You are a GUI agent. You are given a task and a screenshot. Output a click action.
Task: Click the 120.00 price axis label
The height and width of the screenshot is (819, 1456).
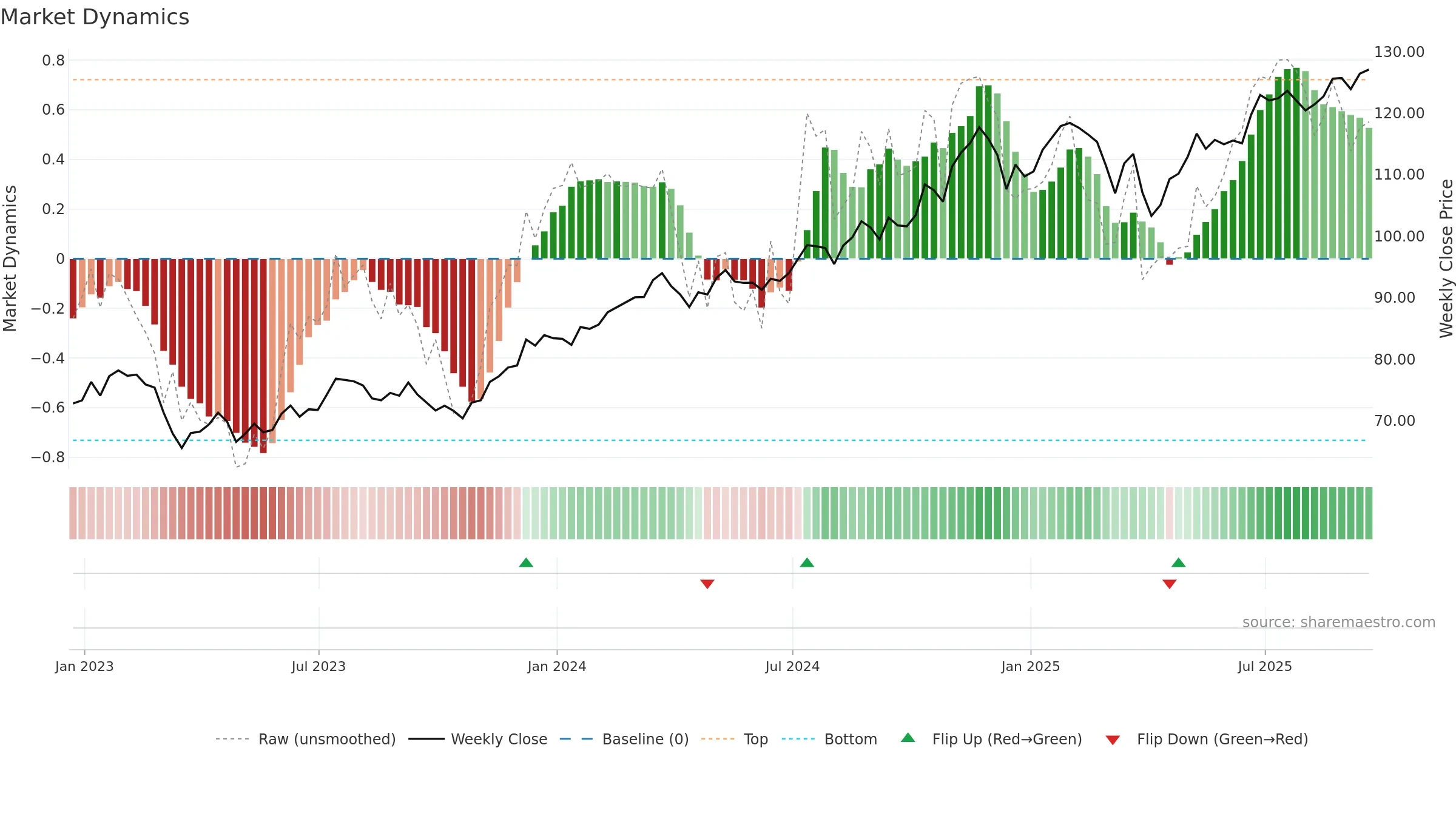1399,113
